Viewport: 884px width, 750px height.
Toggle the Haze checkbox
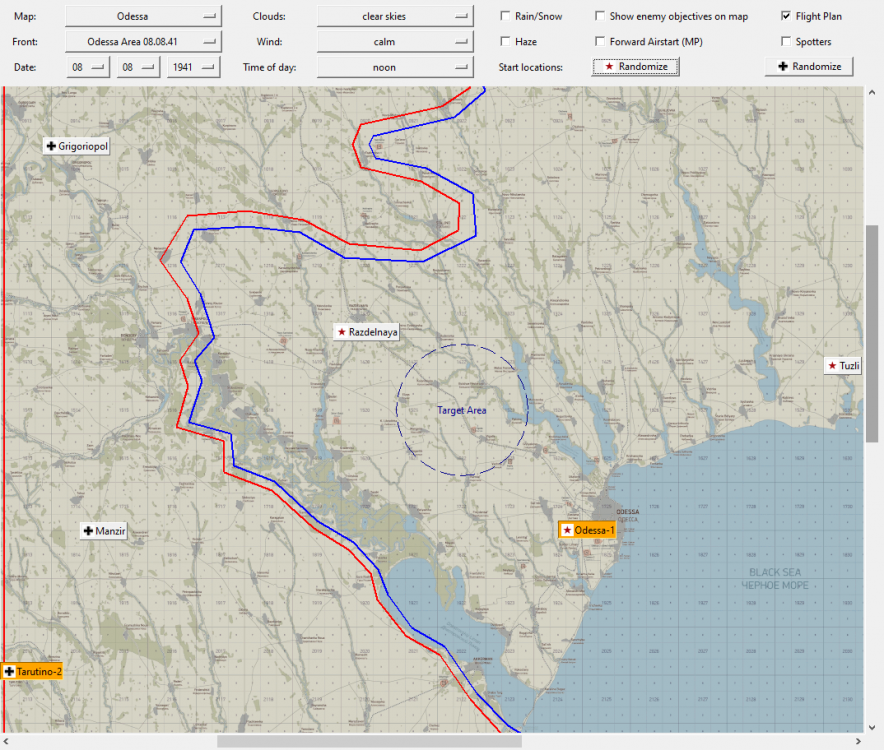(505, 41)
